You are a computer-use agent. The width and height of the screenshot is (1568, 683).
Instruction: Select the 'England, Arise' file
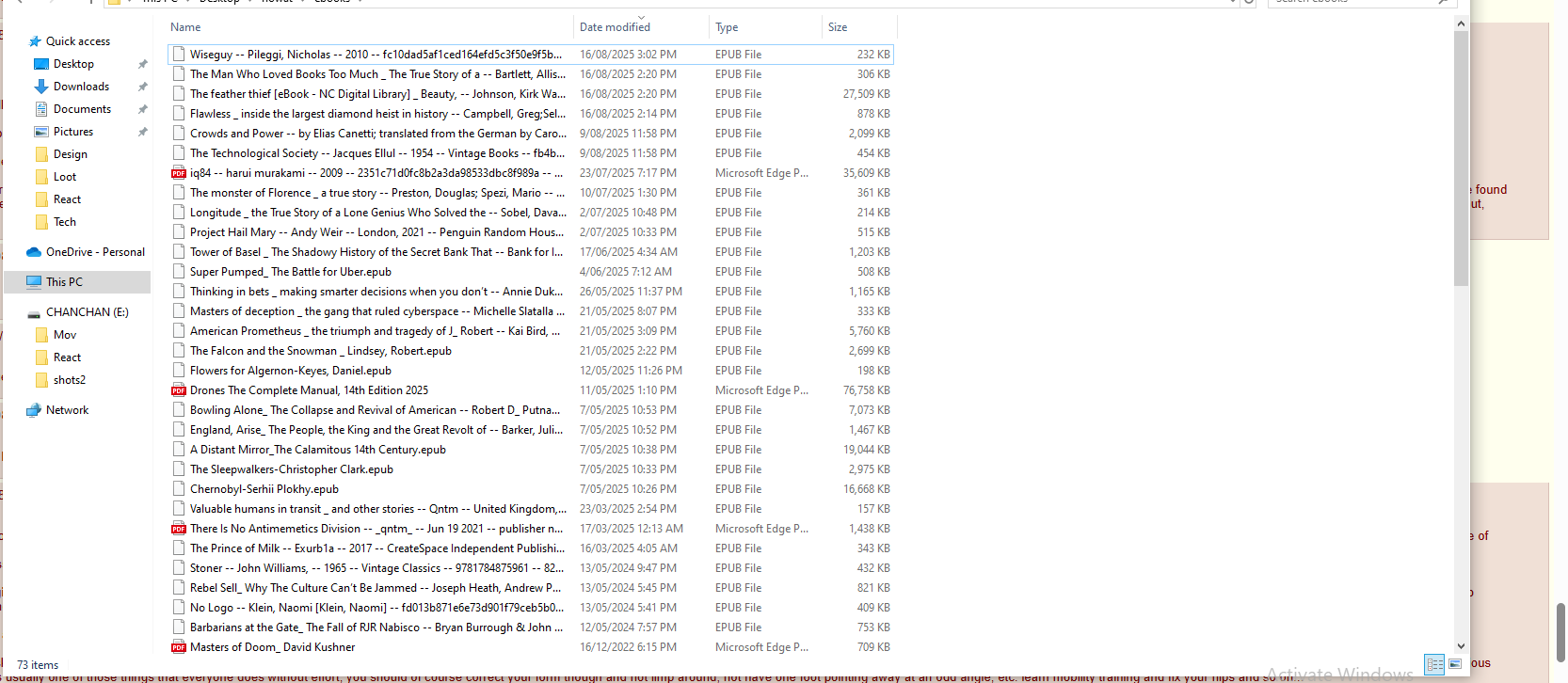pyautogui.click(x=377, y=430)
